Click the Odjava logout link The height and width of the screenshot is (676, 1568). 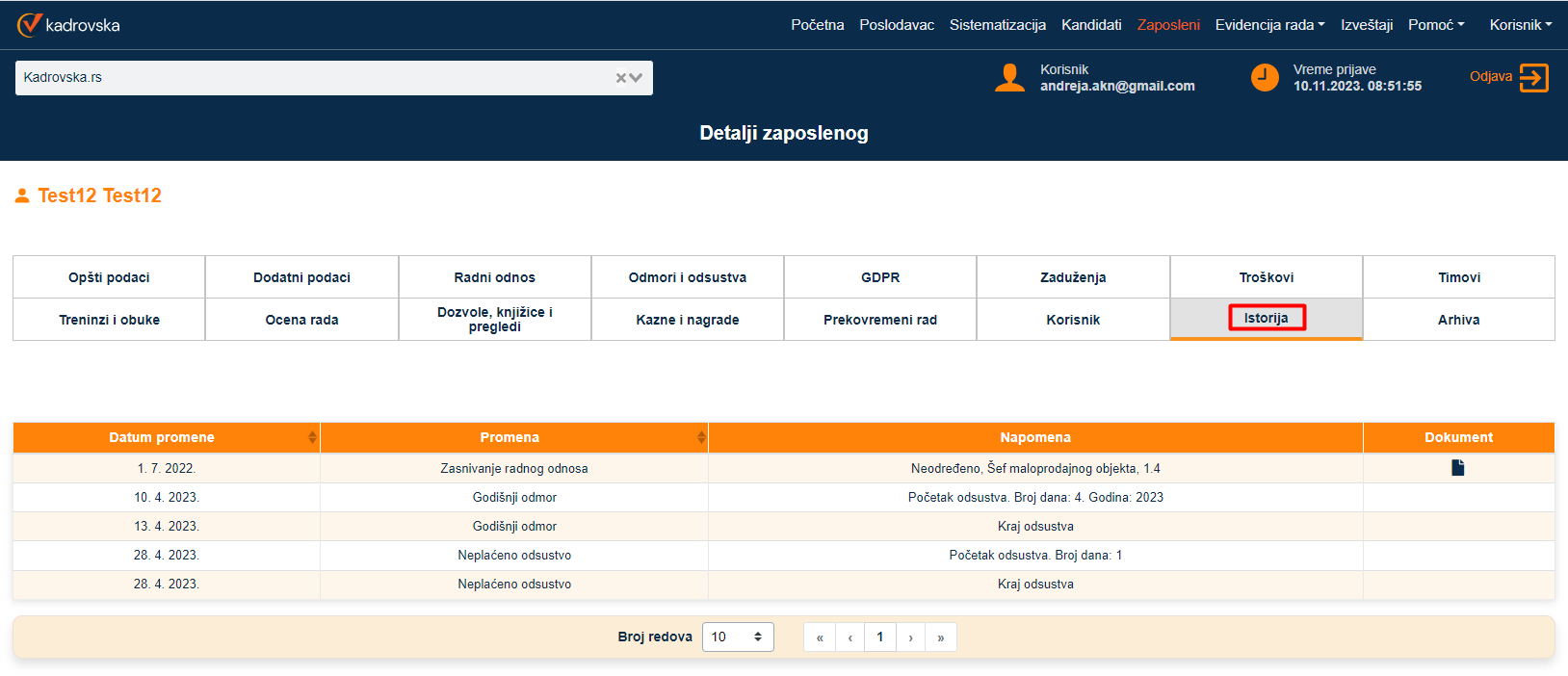pyautogui.click(x=1490, y=77)
